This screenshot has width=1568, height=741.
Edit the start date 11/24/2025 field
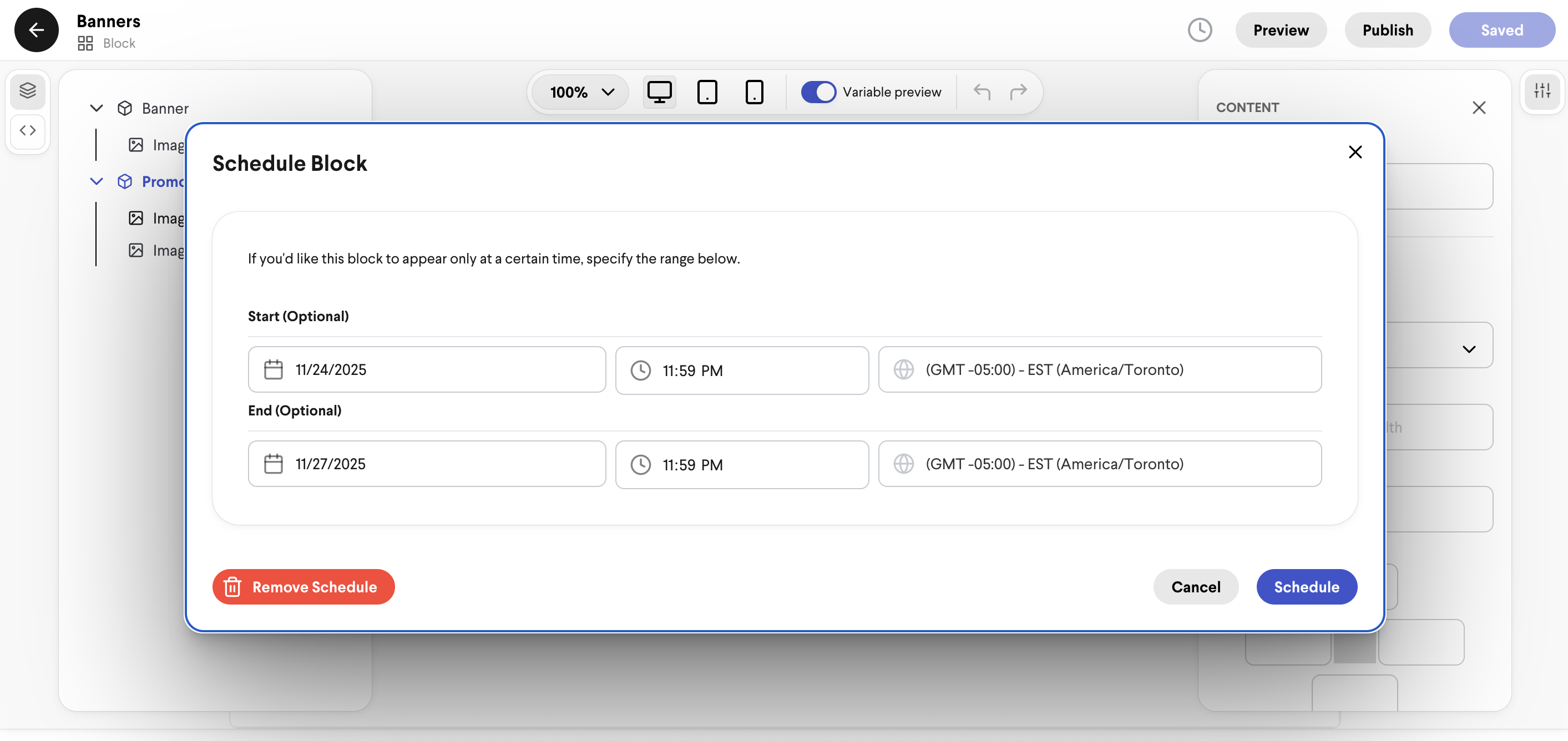tap(427, 369)
